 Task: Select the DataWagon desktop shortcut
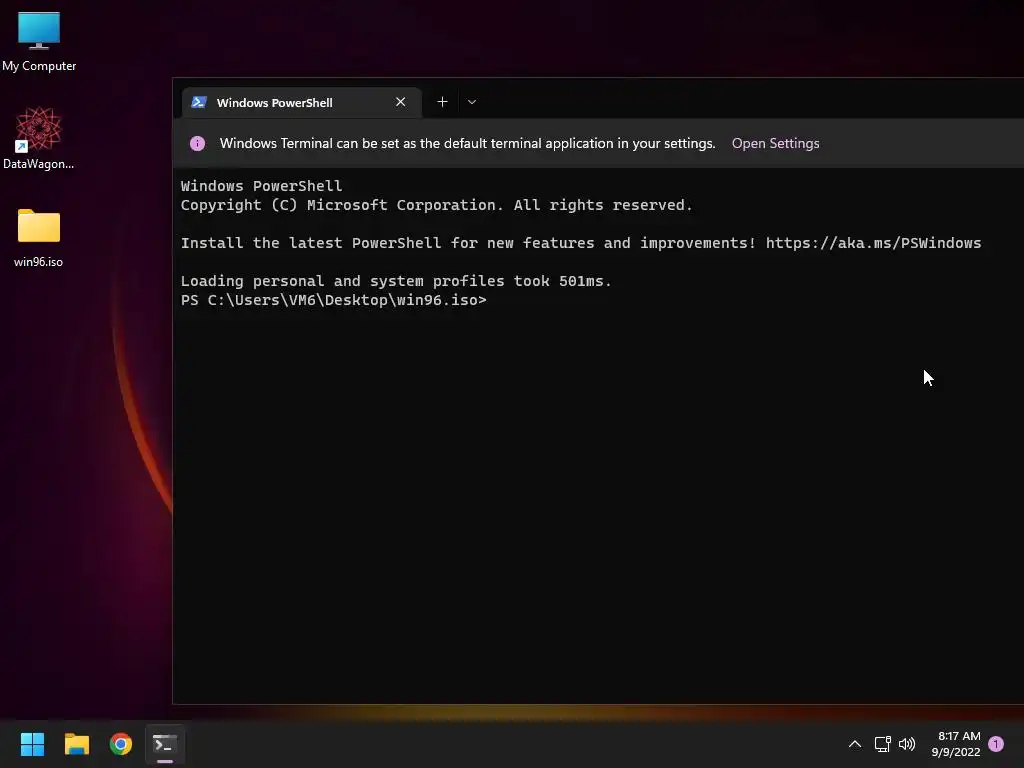click(x=39, y=138)
